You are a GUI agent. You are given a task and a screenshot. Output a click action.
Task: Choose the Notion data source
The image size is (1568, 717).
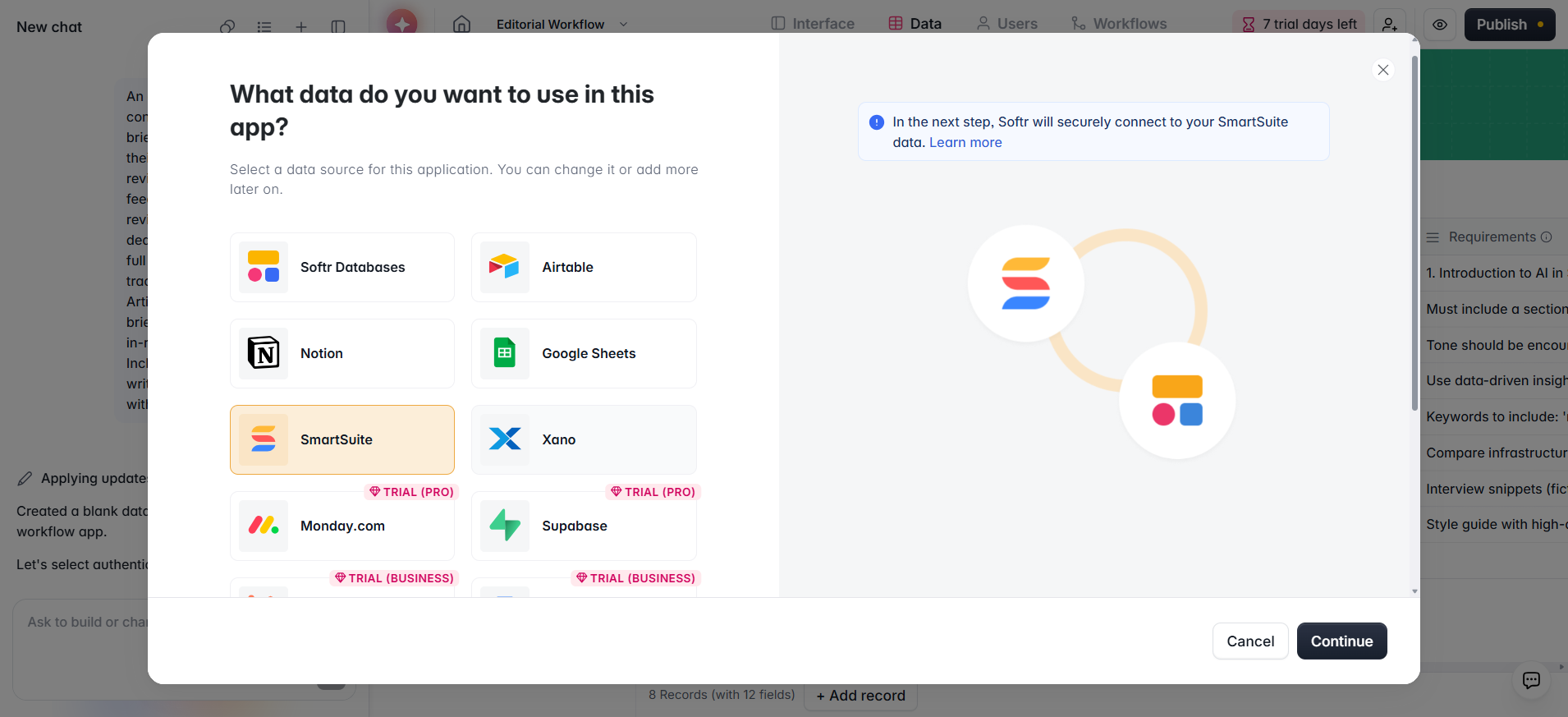click(x=342, y=353)
